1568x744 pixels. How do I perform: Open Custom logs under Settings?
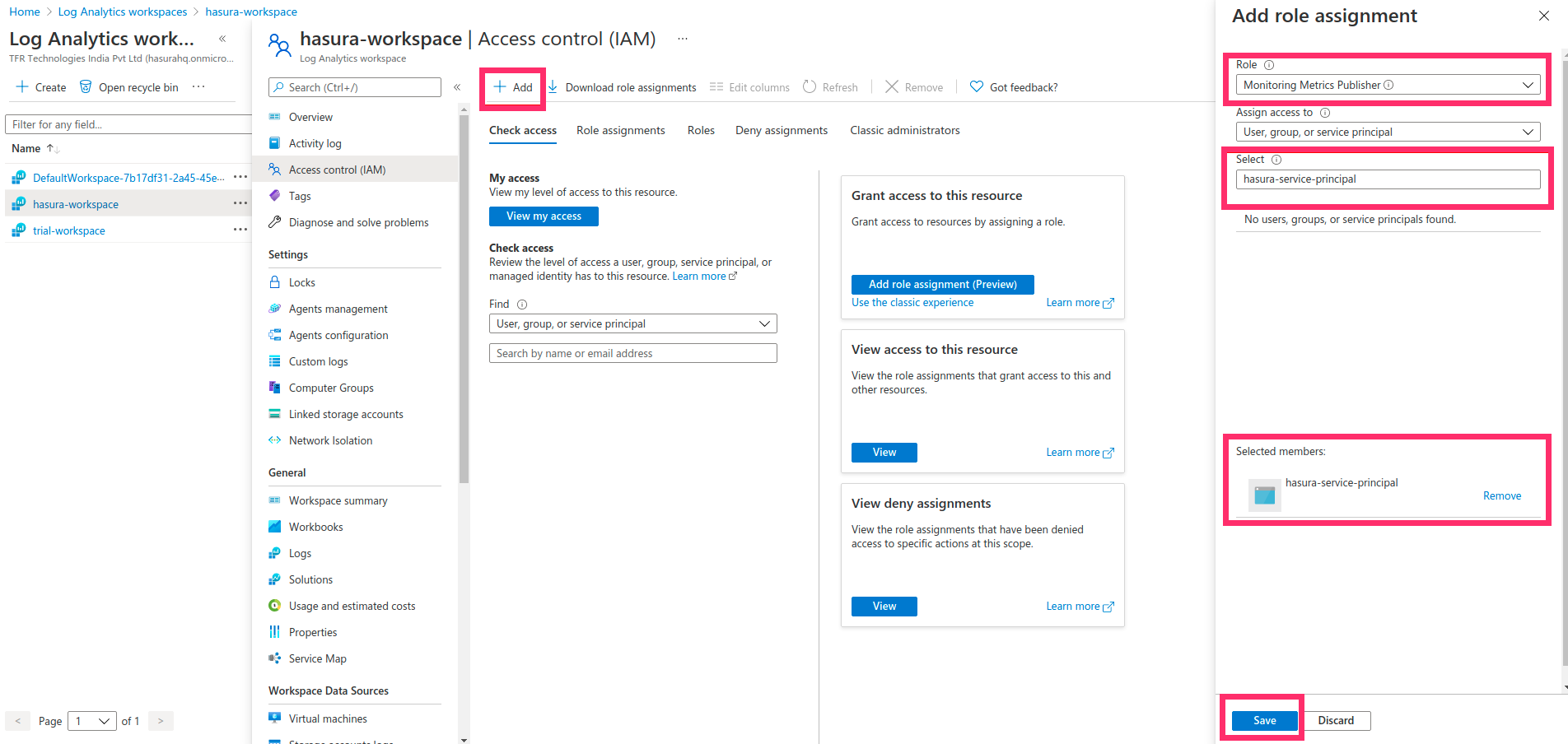(x=317, y=360)
